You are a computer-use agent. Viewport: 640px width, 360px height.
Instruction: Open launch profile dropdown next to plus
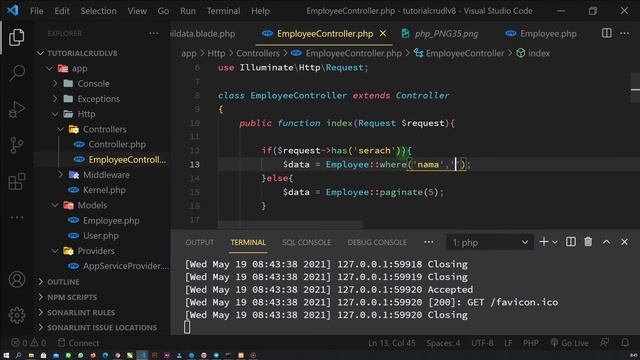(x=555, y=242)
